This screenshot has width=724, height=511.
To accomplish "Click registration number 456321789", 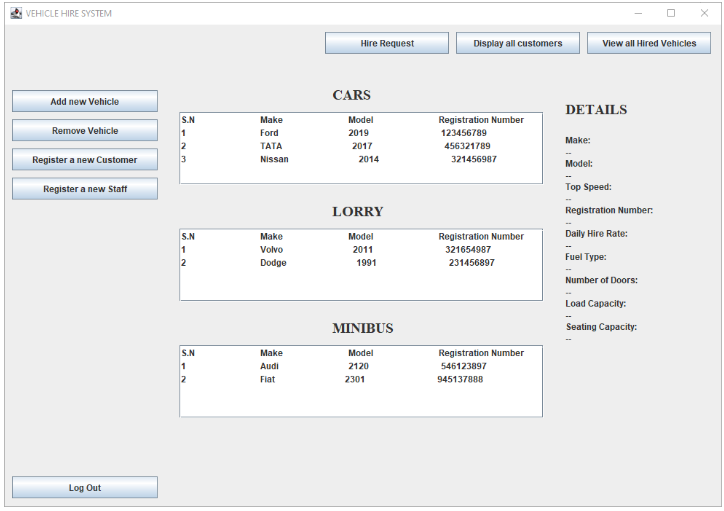I will [x=467, y=146].
